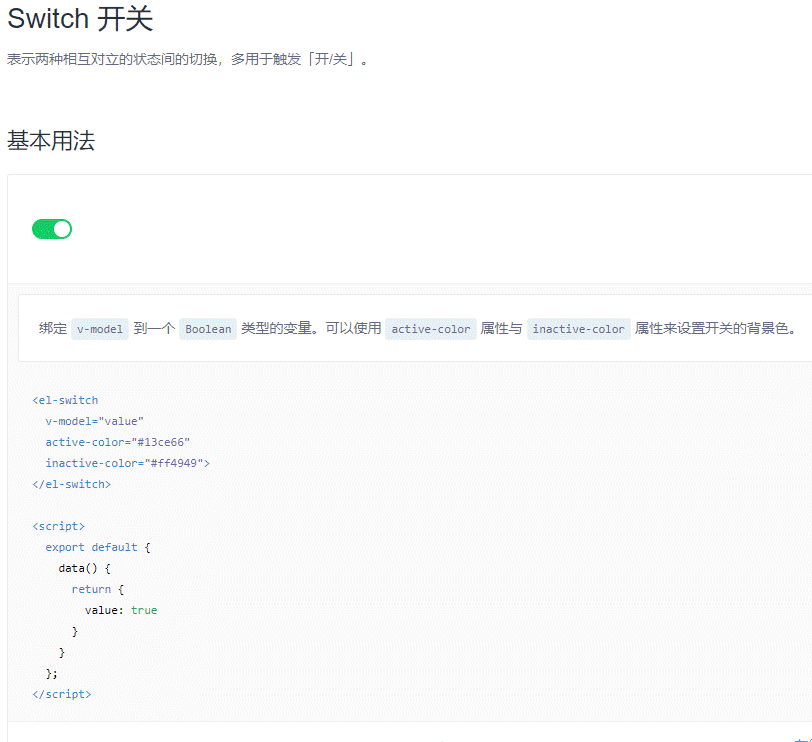Click the "return {" code line

point(97,589)
